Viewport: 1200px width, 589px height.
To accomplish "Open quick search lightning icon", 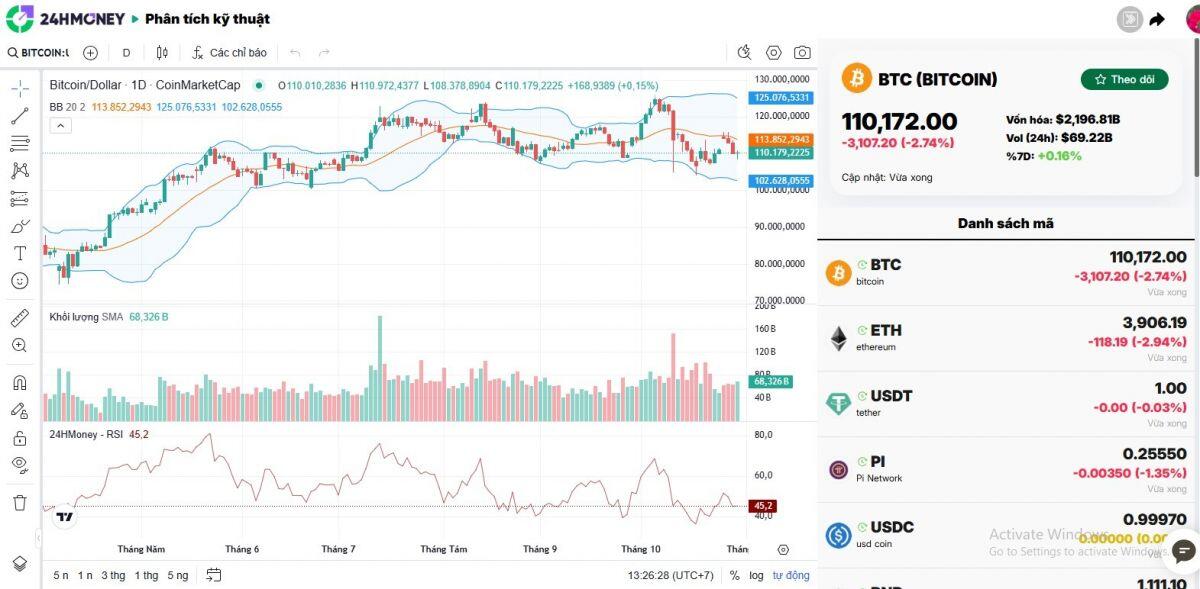I will pyautogui.click(x=744, y=52).
